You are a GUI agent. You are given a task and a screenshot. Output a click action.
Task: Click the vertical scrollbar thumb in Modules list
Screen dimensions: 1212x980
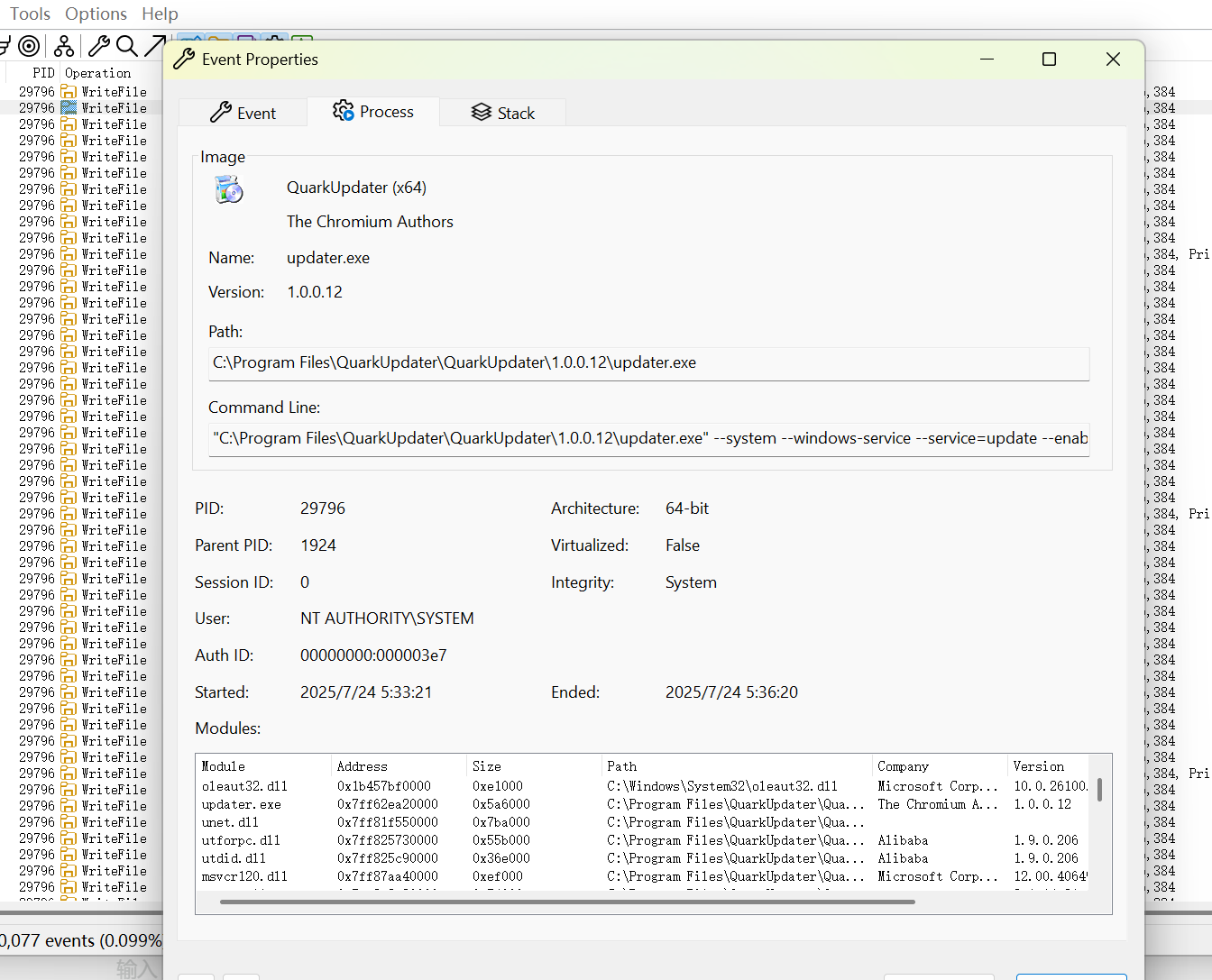tap(1099, 790)
